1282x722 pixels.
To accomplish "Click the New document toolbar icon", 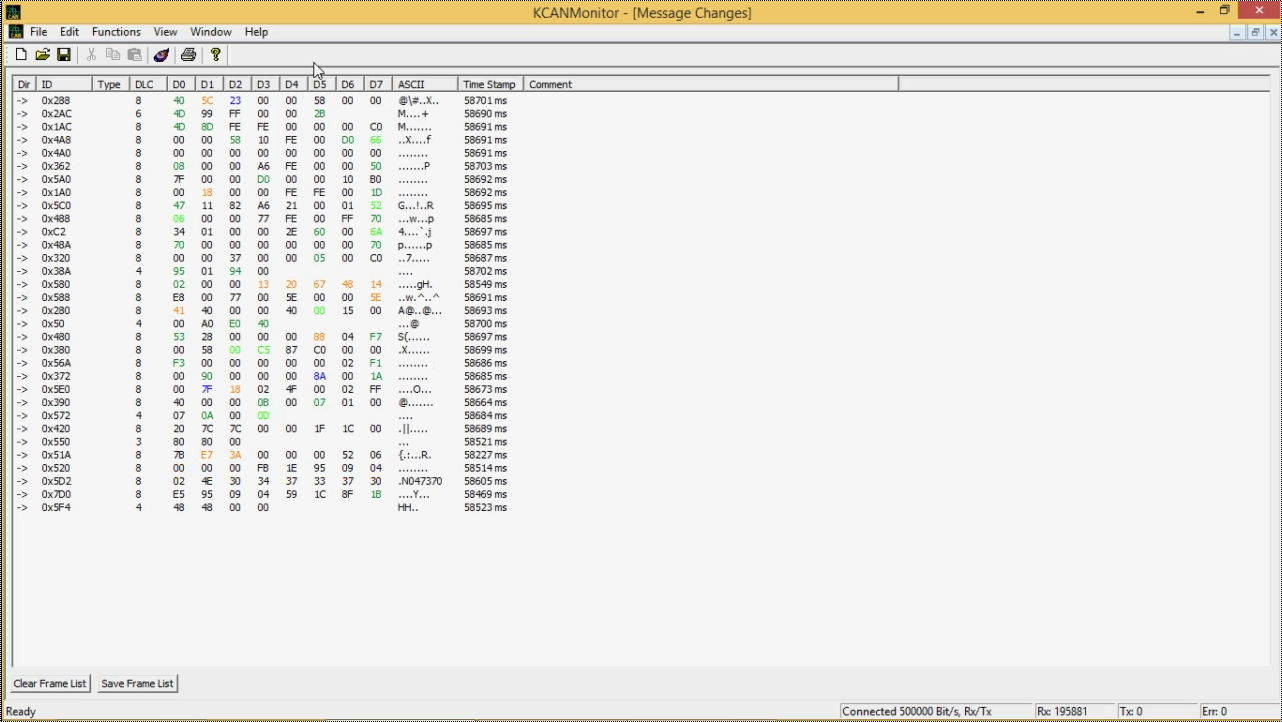I will pos(21,55).
